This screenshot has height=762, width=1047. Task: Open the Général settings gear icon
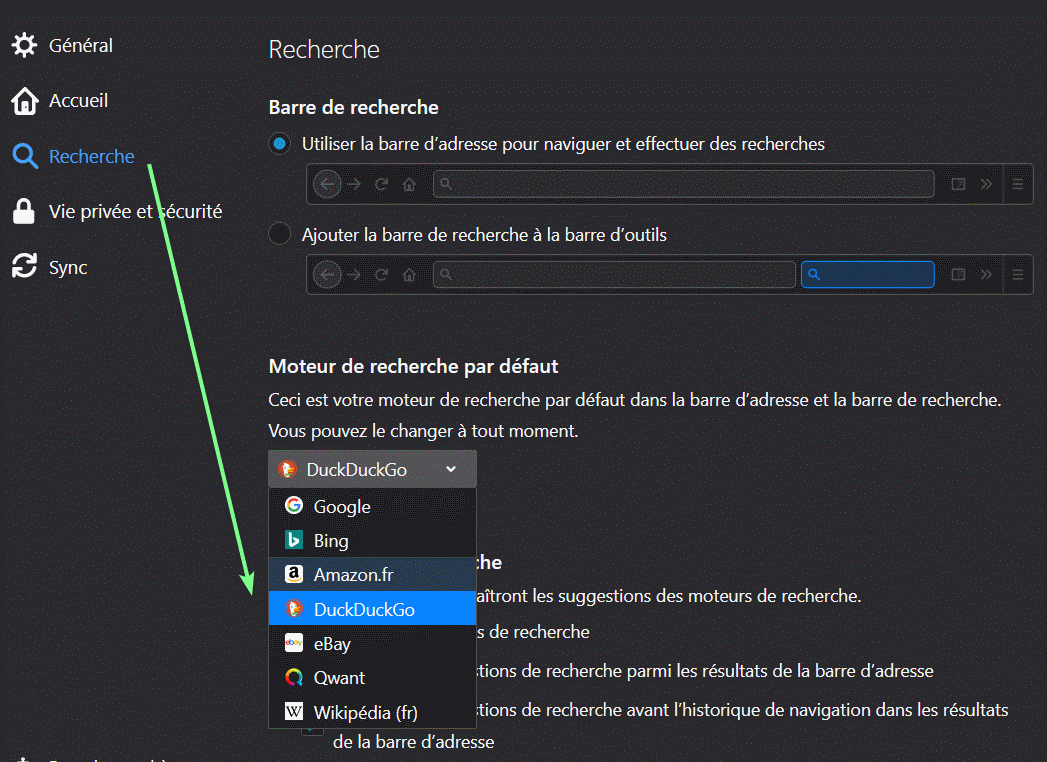(24, 45)
